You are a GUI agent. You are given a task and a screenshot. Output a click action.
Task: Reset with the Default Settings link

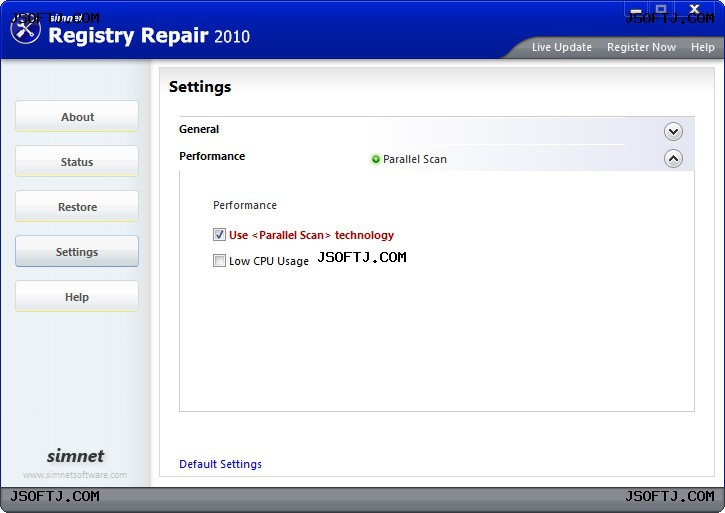pyautogui.click(x=220, y=464)
